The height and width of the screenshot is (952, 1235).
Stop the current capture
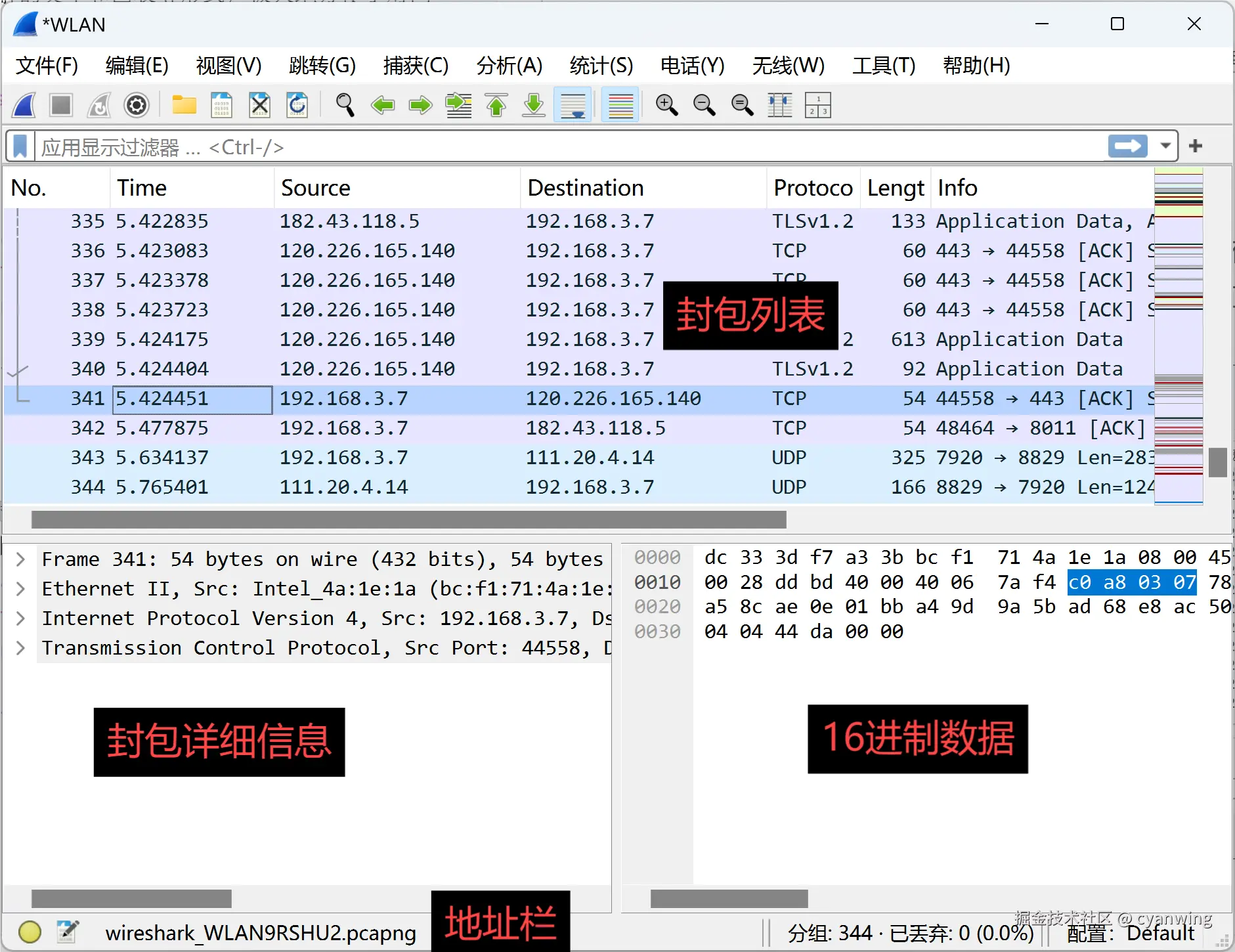point(60,105)
